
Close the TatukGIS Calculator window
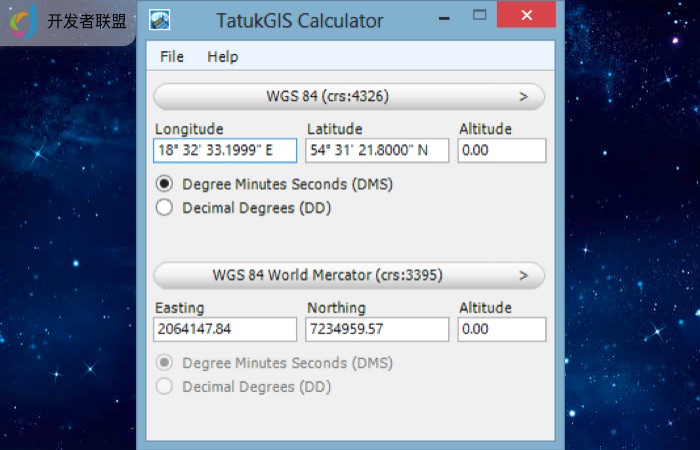point(527,15)
